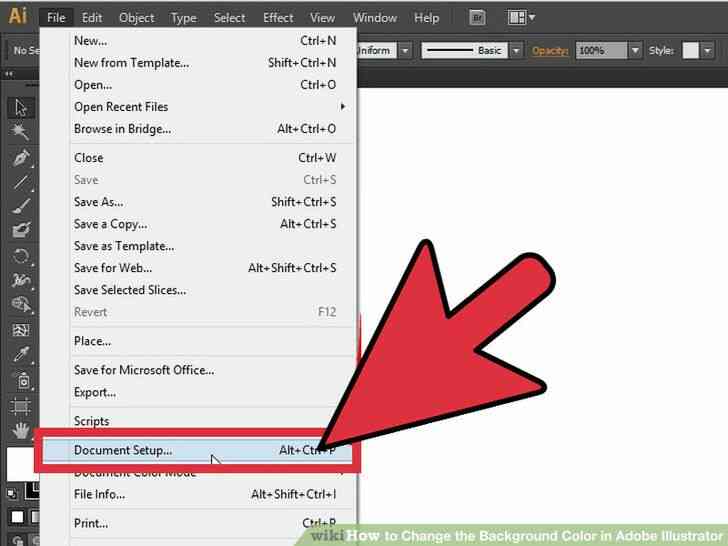
Task: Open the Select menu
Action: [x=229, y=18]
